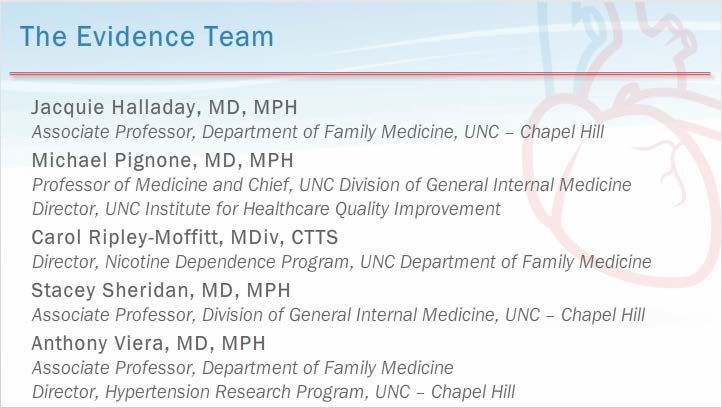Click the word 'Evidence' in the title

pyautogui.click(x=135, y=36)
